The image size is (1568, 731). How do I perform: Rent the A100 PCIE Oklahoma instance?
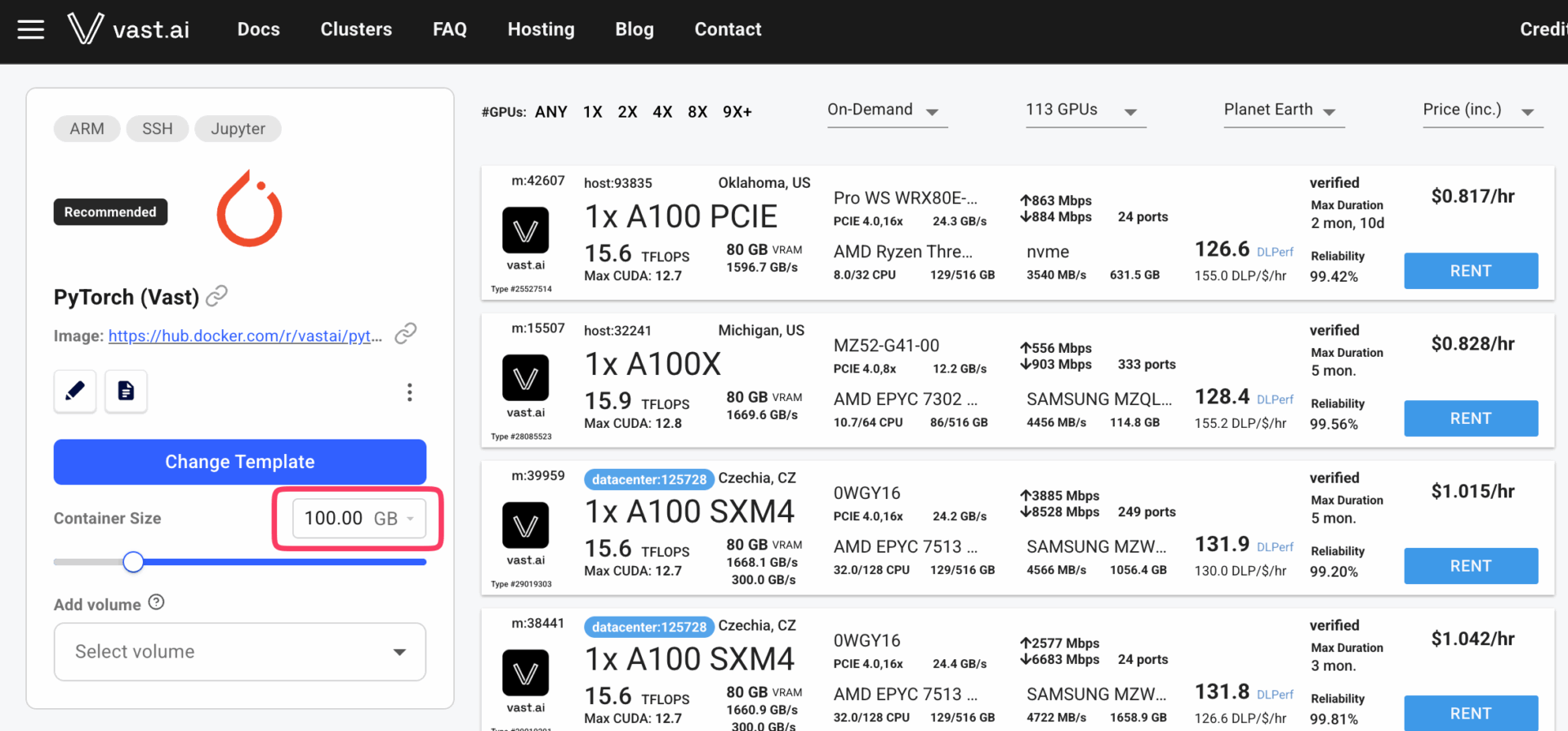[1470, 271]
